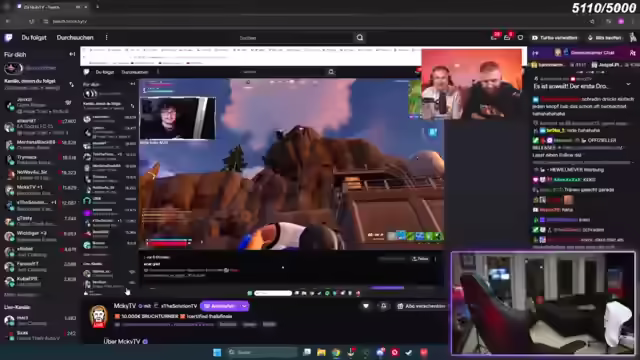Open the red circular app in taskbar

pos(395,352)
